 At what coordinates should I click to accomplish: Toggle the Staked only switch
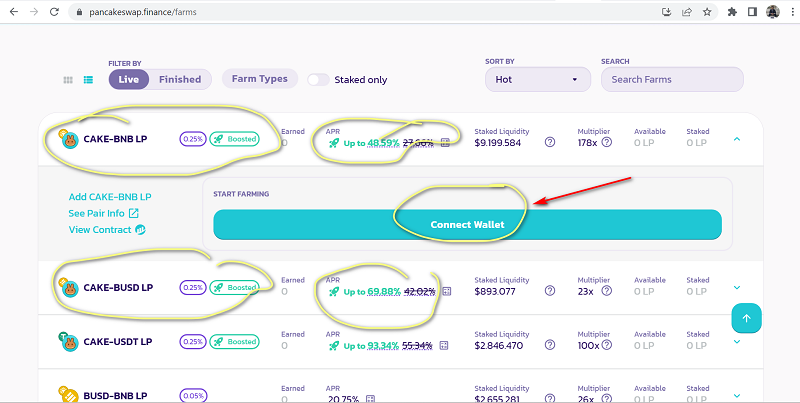click(319, 80)
